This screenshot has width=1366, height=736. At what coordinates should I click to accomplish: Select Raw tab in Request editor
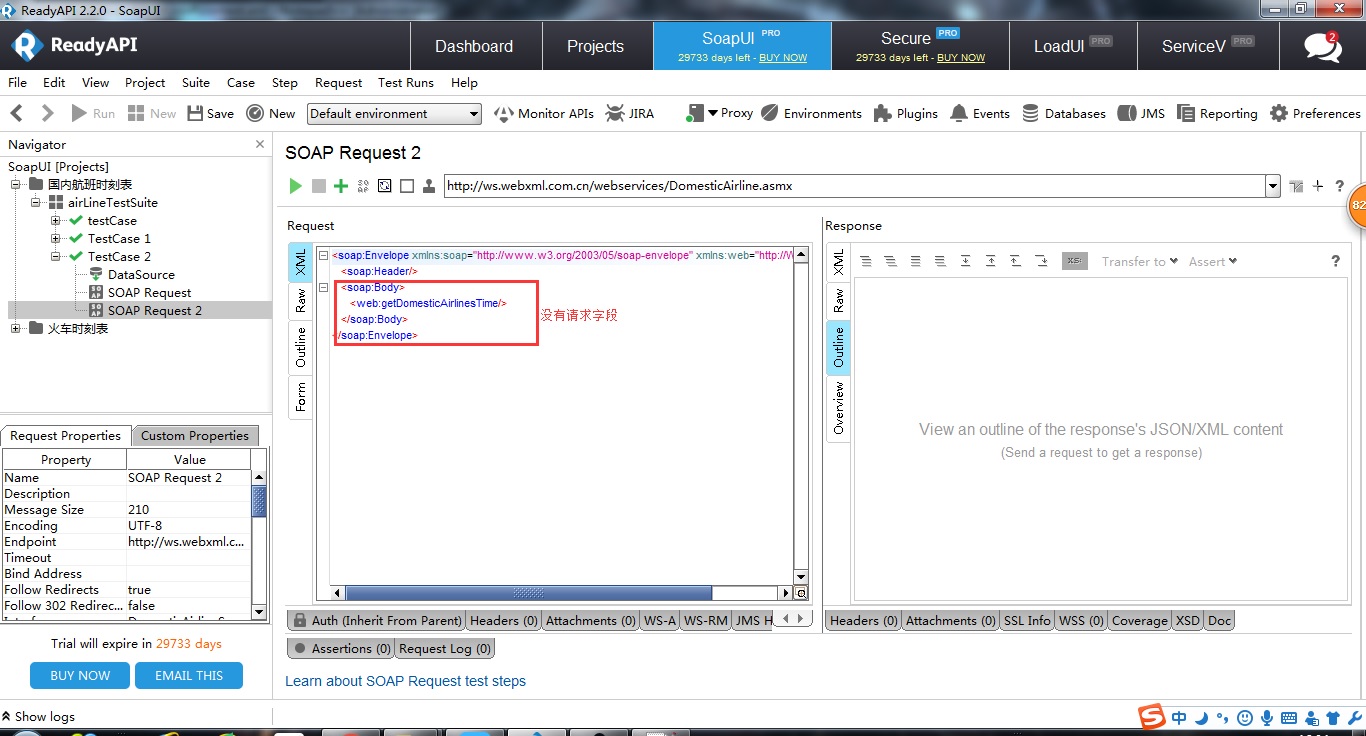click(x=301, y=299)
